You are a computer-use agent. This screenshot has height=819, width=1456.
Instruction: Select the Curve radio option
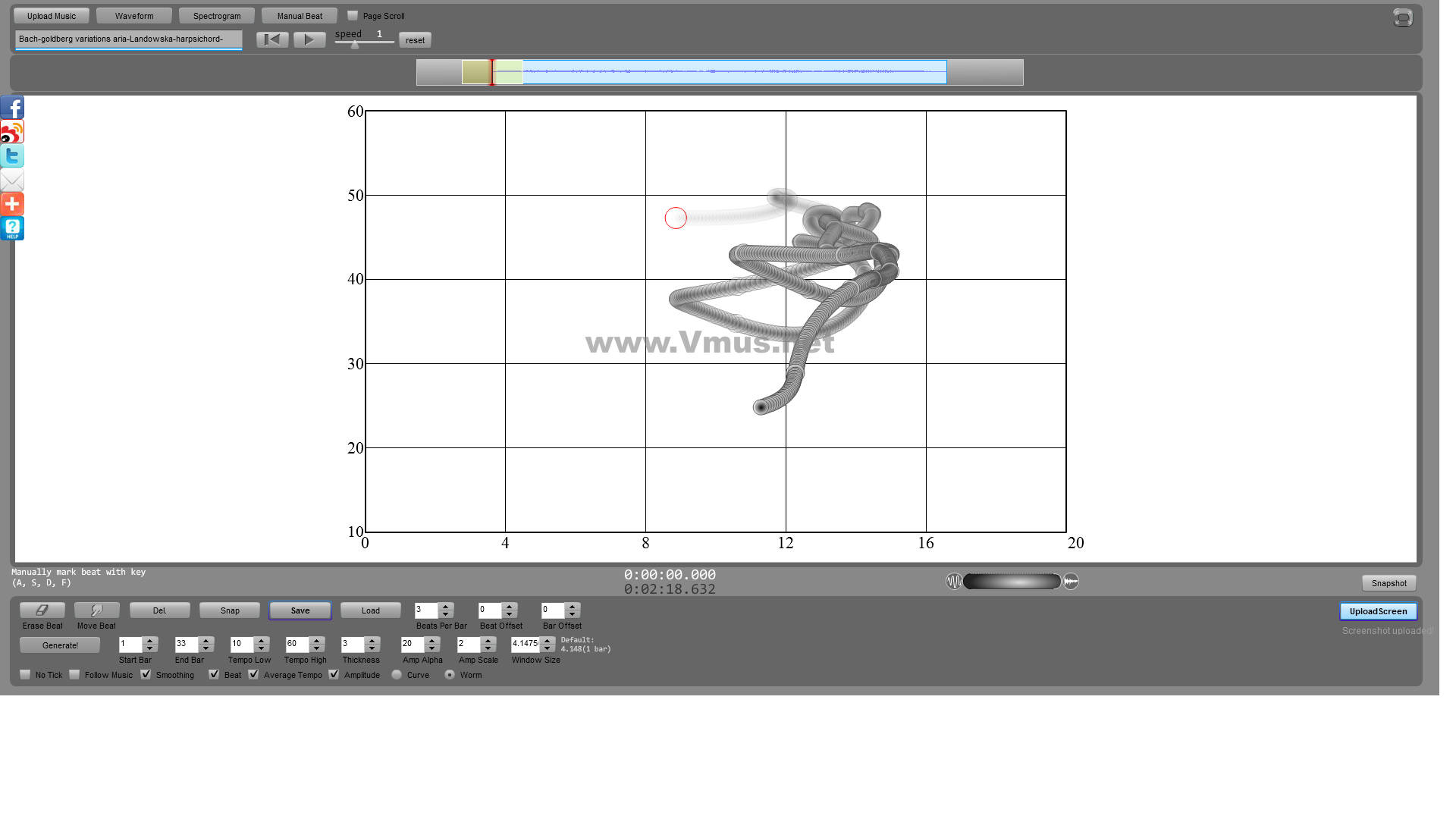397,675
